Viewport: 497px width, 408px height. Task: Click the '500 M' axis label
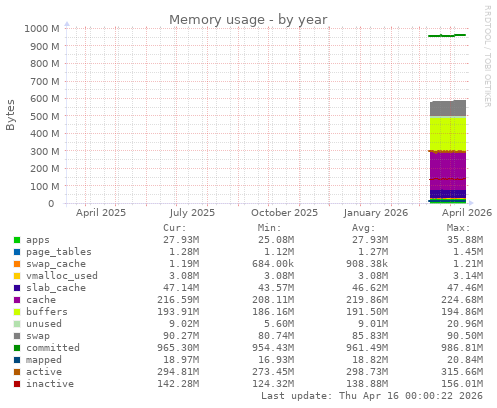pyautogui.click(x=45, y=117)
